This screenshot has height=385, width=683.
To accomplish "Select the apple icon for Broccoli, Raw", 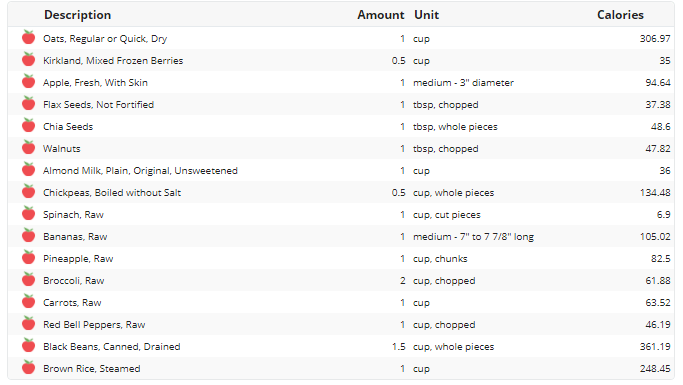I will point(28,280).
